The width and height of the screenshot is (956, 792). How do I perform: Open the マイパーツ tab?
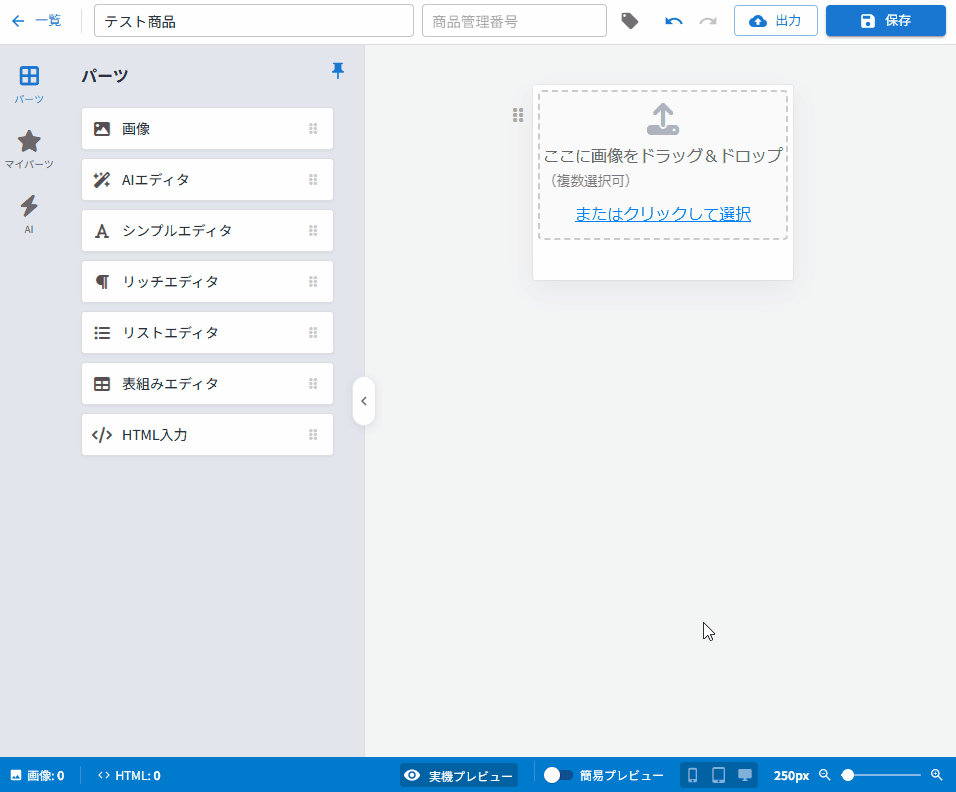[x=29, y=149]
